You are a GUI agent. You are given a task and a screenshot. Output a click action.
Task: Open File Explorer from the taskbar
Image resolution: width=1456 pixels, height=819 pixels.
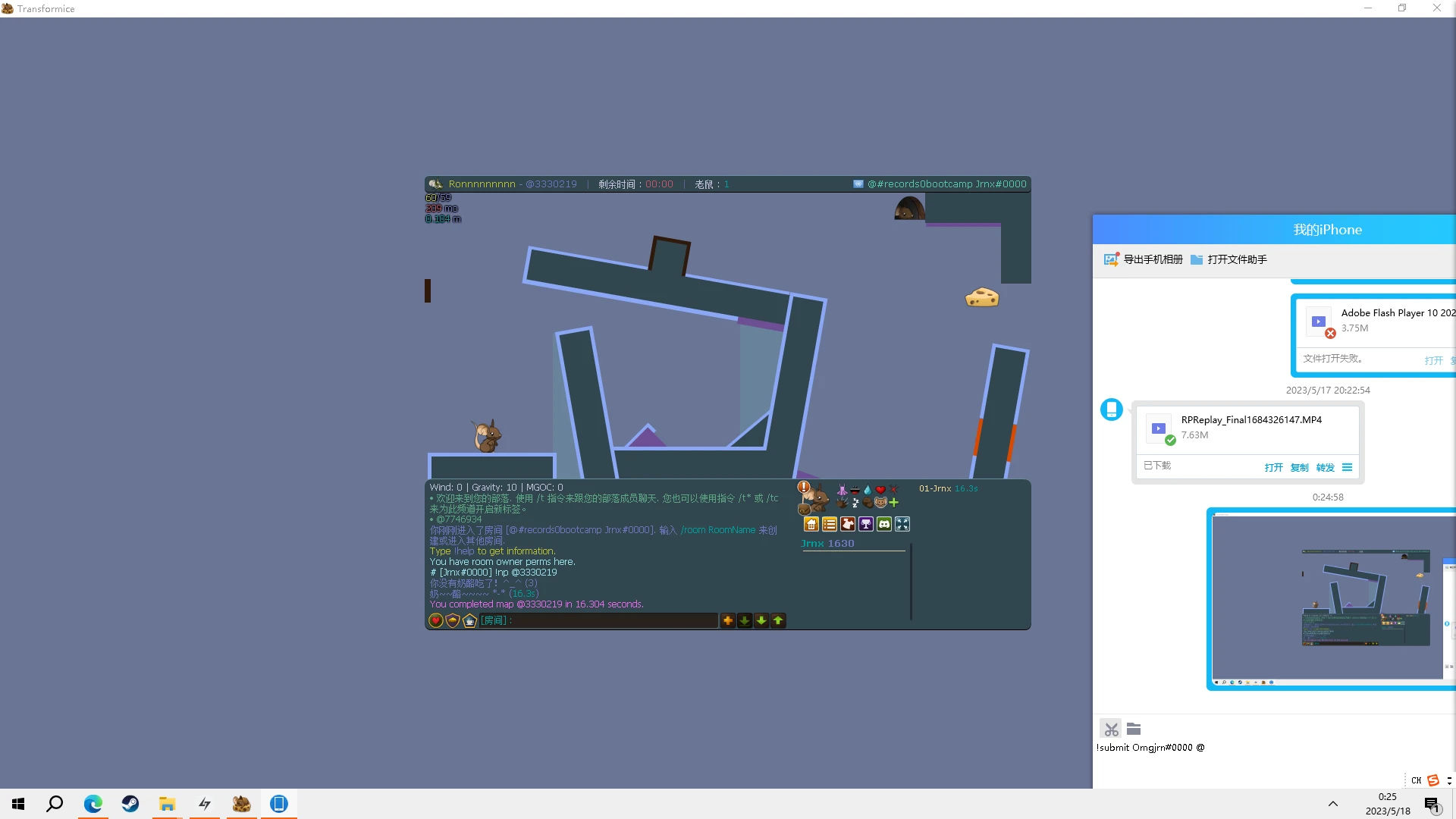(168, 804)
